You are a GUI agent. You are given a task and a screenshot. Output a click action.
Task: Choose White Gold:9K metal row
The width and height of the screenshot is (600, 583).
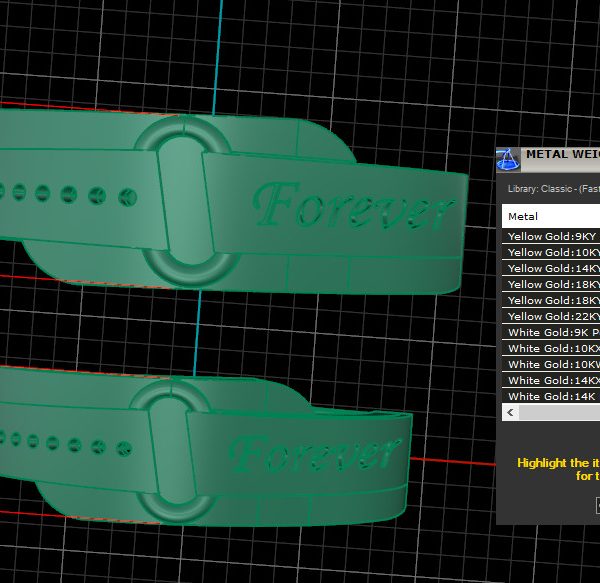click(x=552, y=333)
